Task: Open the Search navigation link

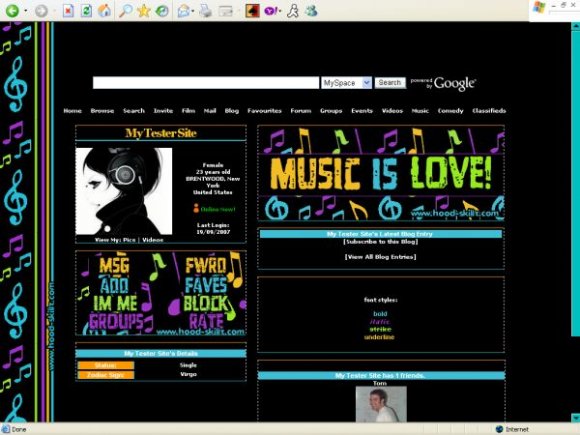Action: point(134,111)
